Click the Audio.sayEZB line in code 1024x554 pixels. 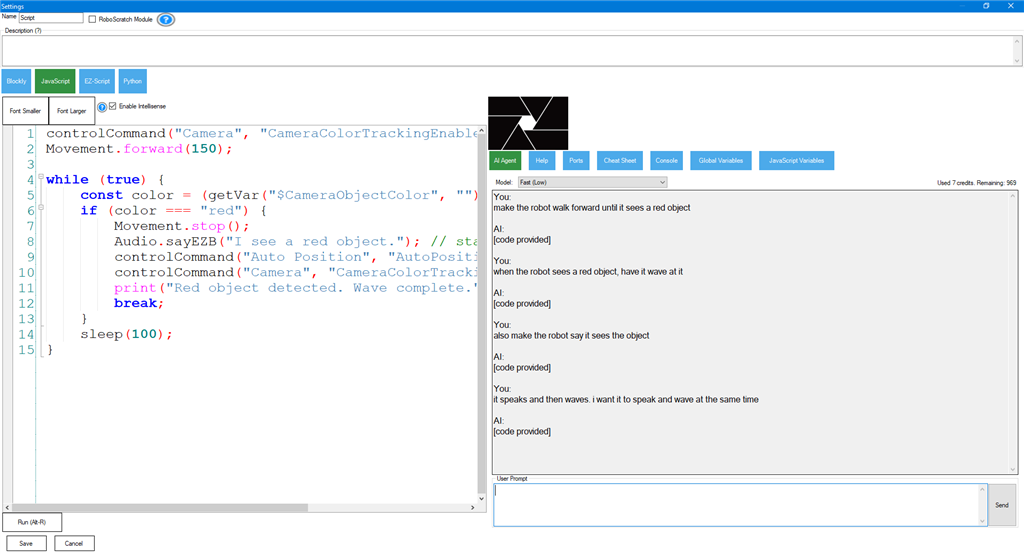coord(296,242)
